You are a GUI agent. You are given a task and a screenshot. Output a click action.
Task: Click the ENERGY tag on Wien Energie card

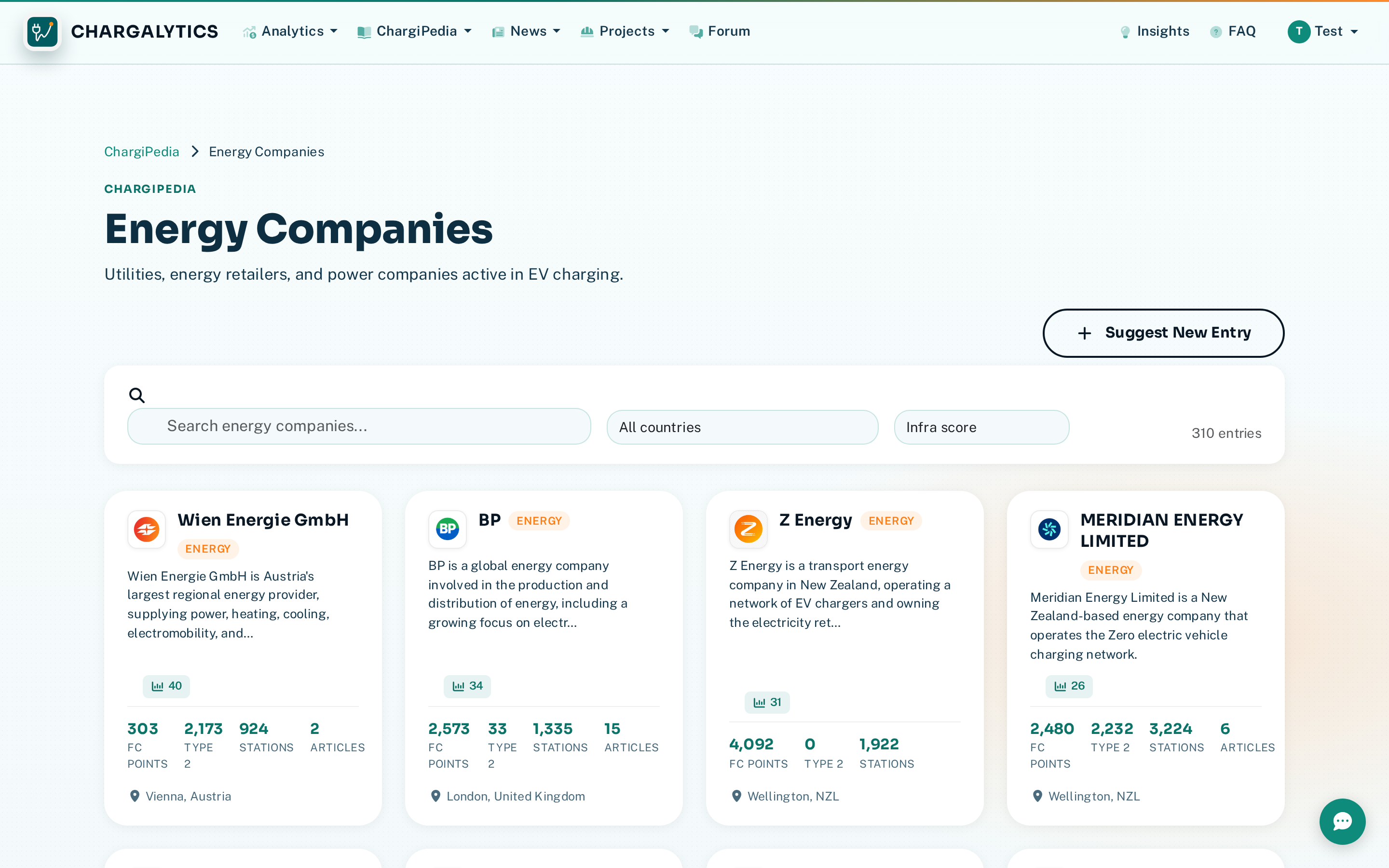click(208, 549)
